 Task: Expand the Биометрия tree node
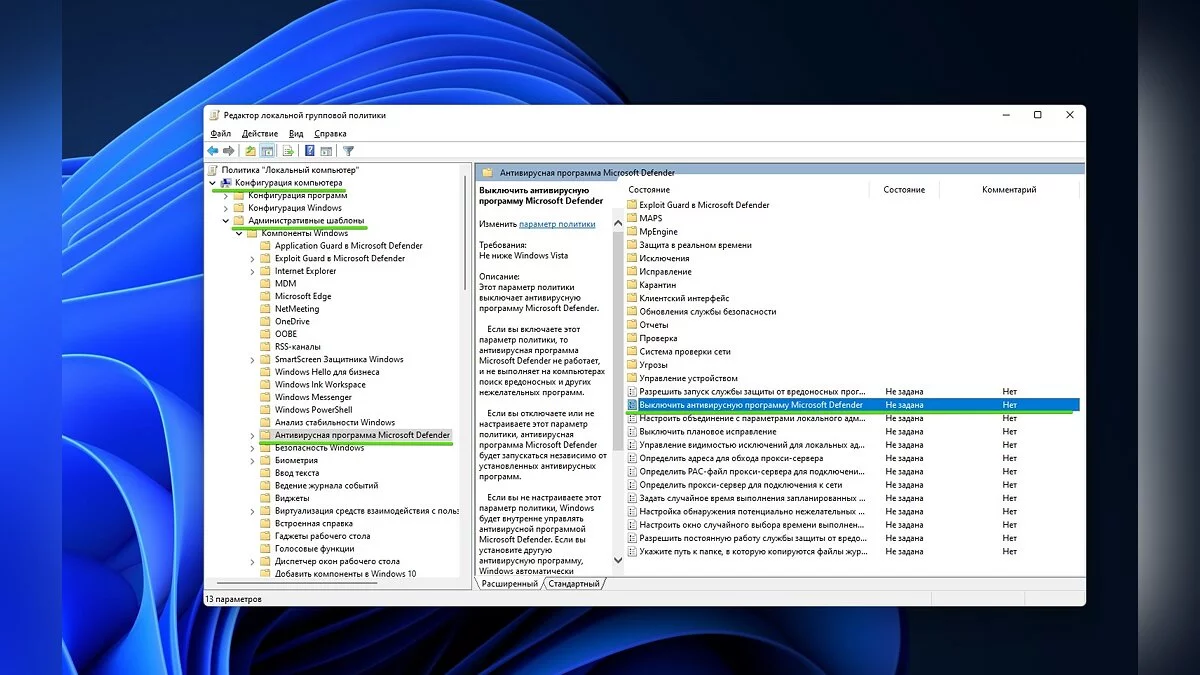[x=252, y=460]
